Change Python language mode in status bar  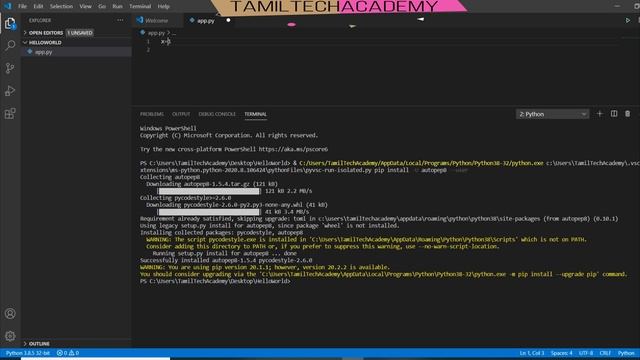pos(626,353)
